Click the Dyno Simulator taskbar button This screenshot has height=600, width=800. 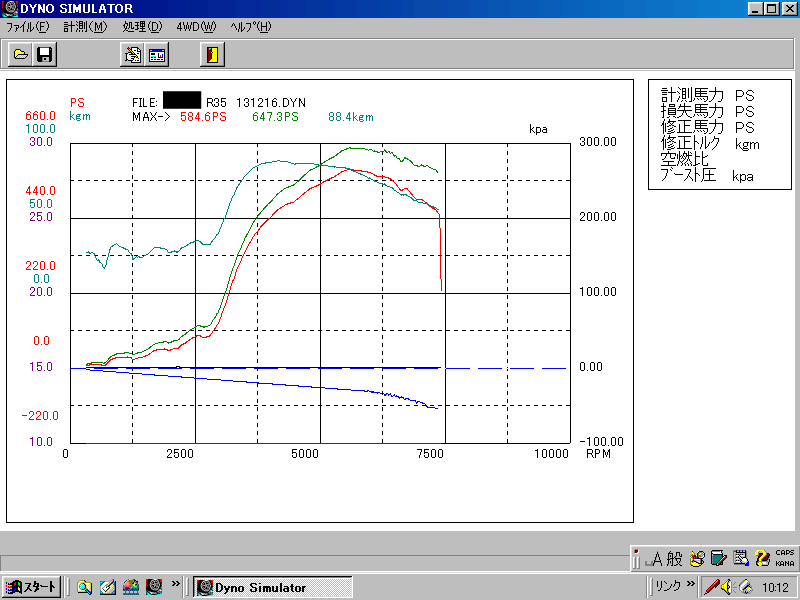[272, 587]
